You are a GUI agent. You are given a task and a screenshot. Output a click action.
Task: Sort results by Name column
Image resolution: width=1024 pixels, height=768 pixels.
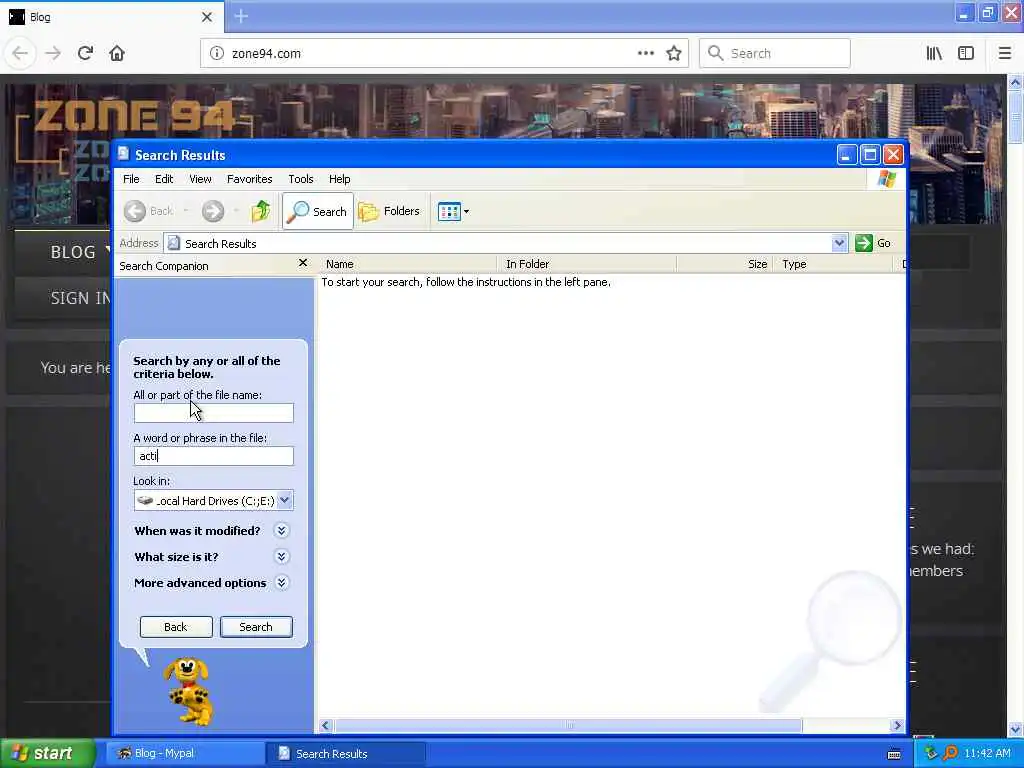408,264
